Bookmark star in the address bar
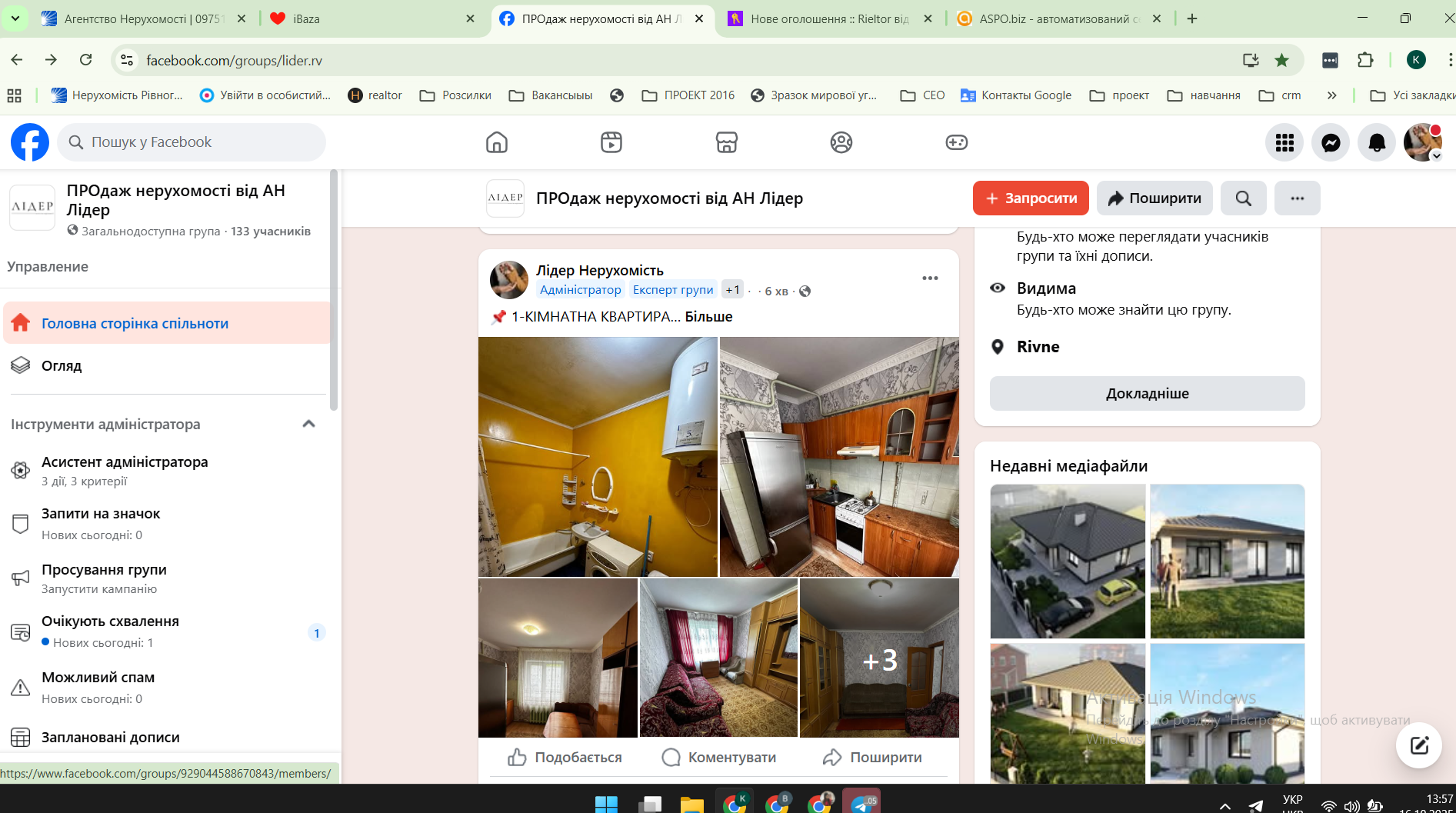Image resolution: width=1456 pixels, height=813 pixels. pyautogui.click(x=1281, y=60)
